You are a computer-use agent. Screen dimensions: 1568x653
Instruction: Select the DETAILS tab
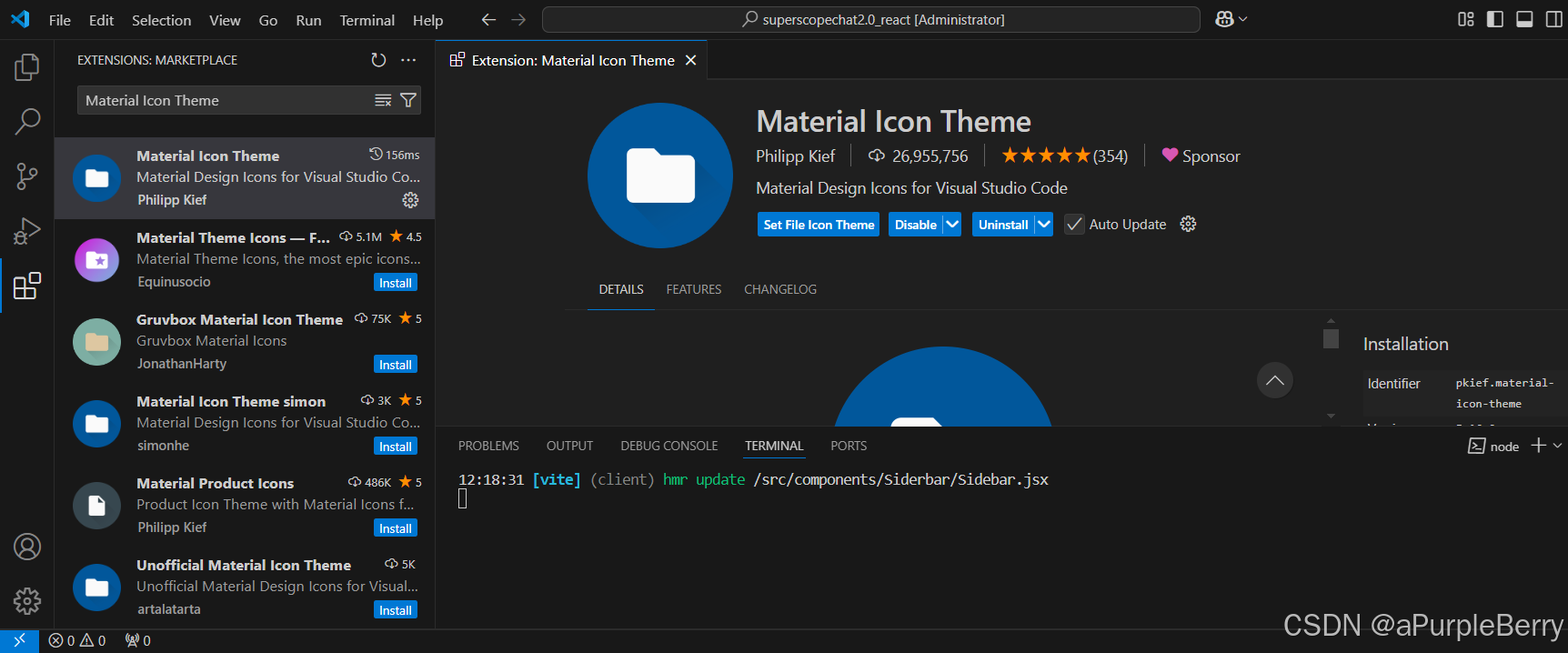(x=621, y=289)
